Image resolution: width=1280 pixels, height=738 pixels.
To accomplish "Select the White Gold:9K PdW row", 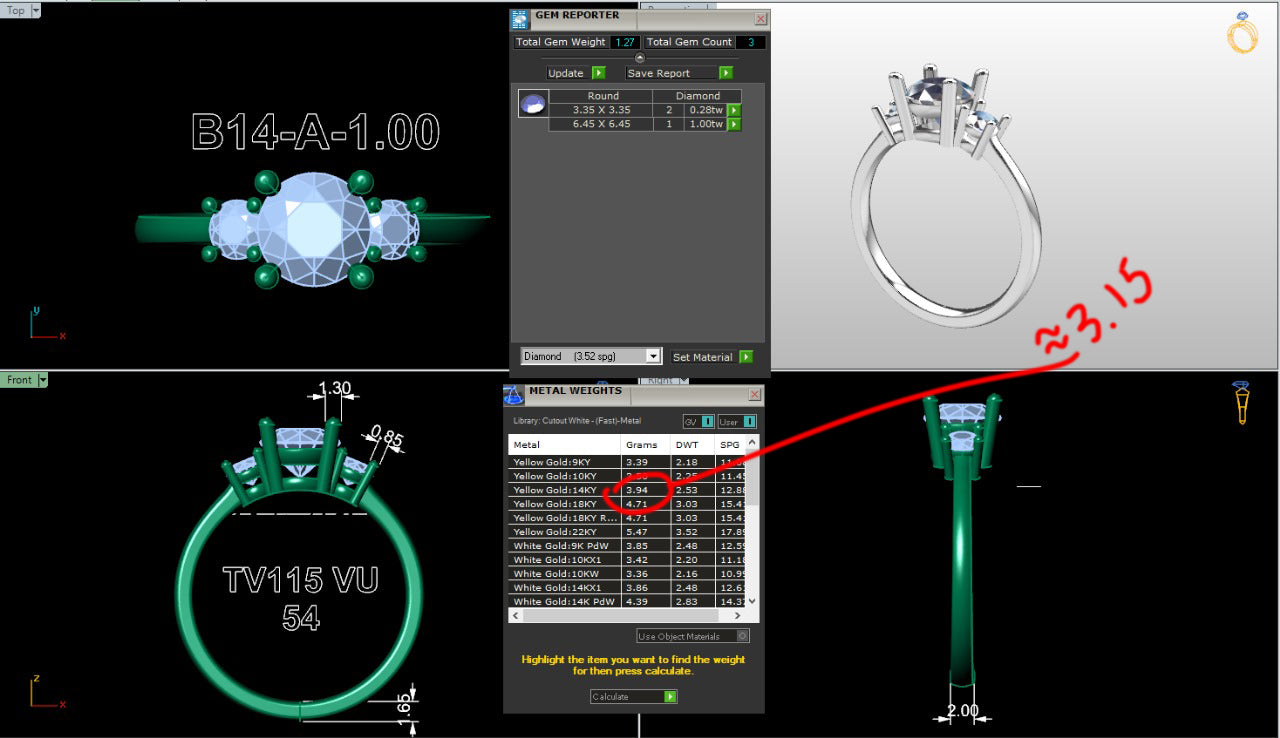I will coord(628,546).
